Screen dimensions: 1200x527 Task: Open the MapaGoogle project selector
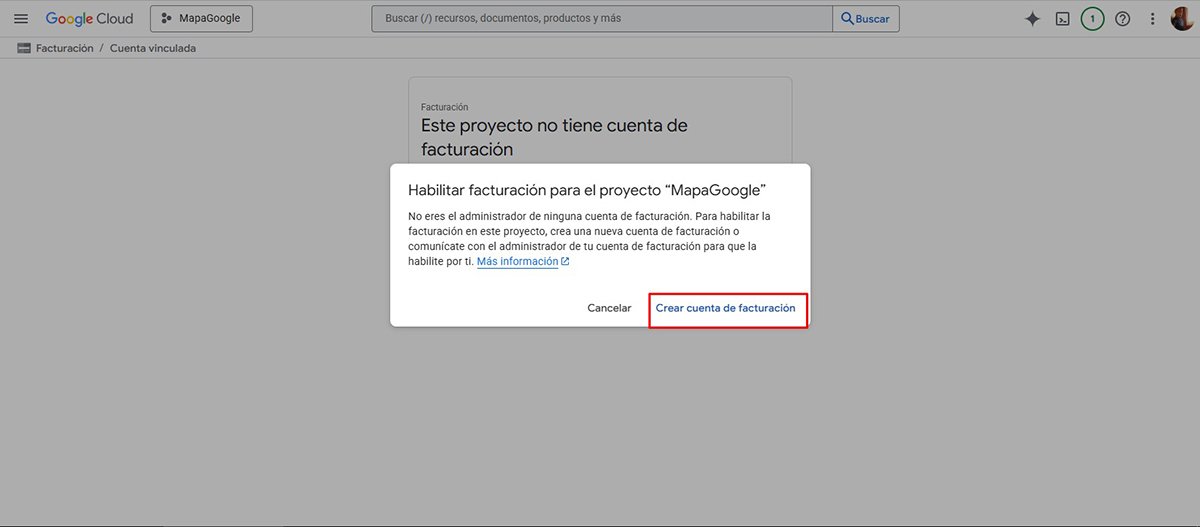click(x=201, y=19)
